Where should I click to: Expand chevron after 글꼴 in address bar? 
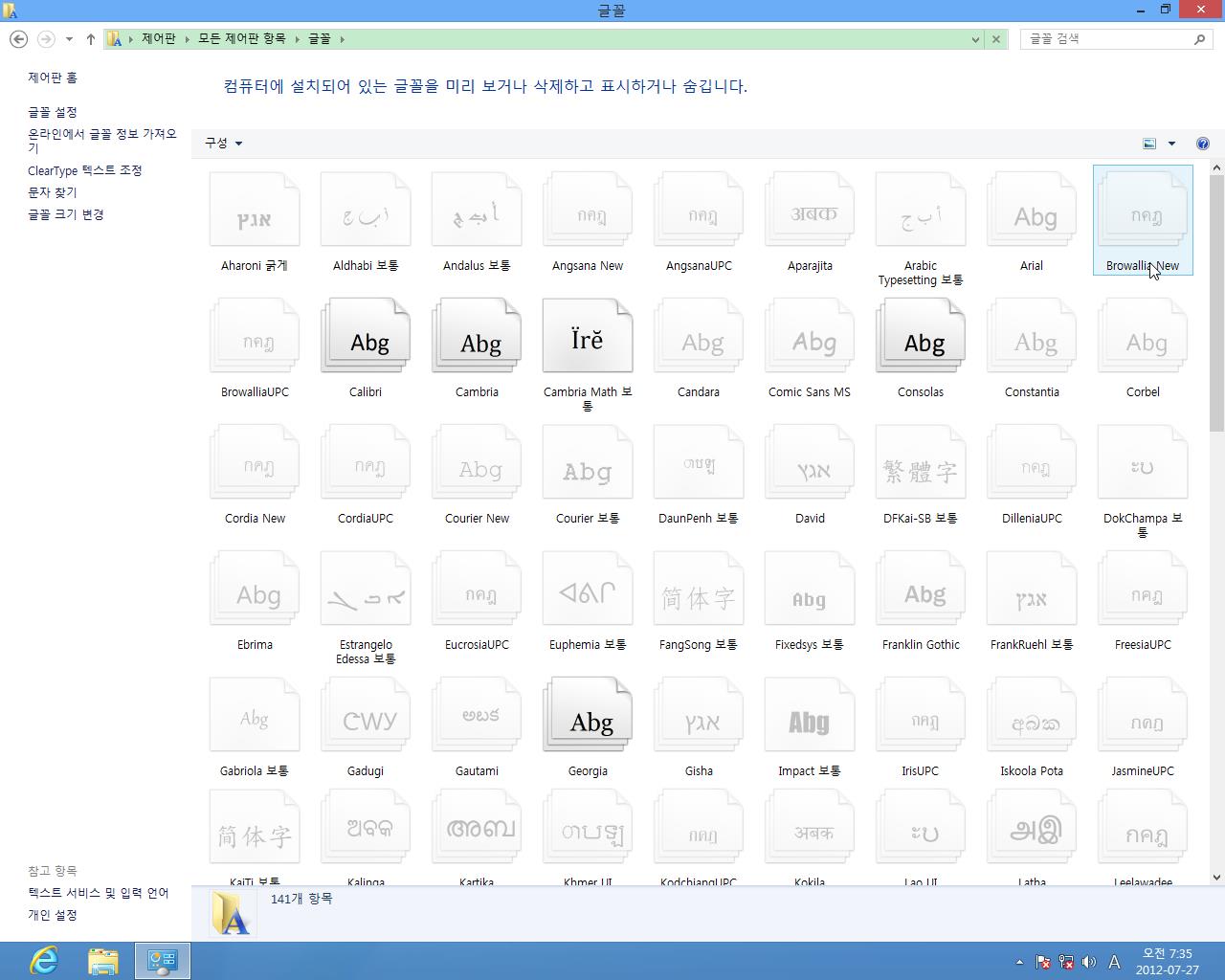pyautogui.click(x=342, y=39)
